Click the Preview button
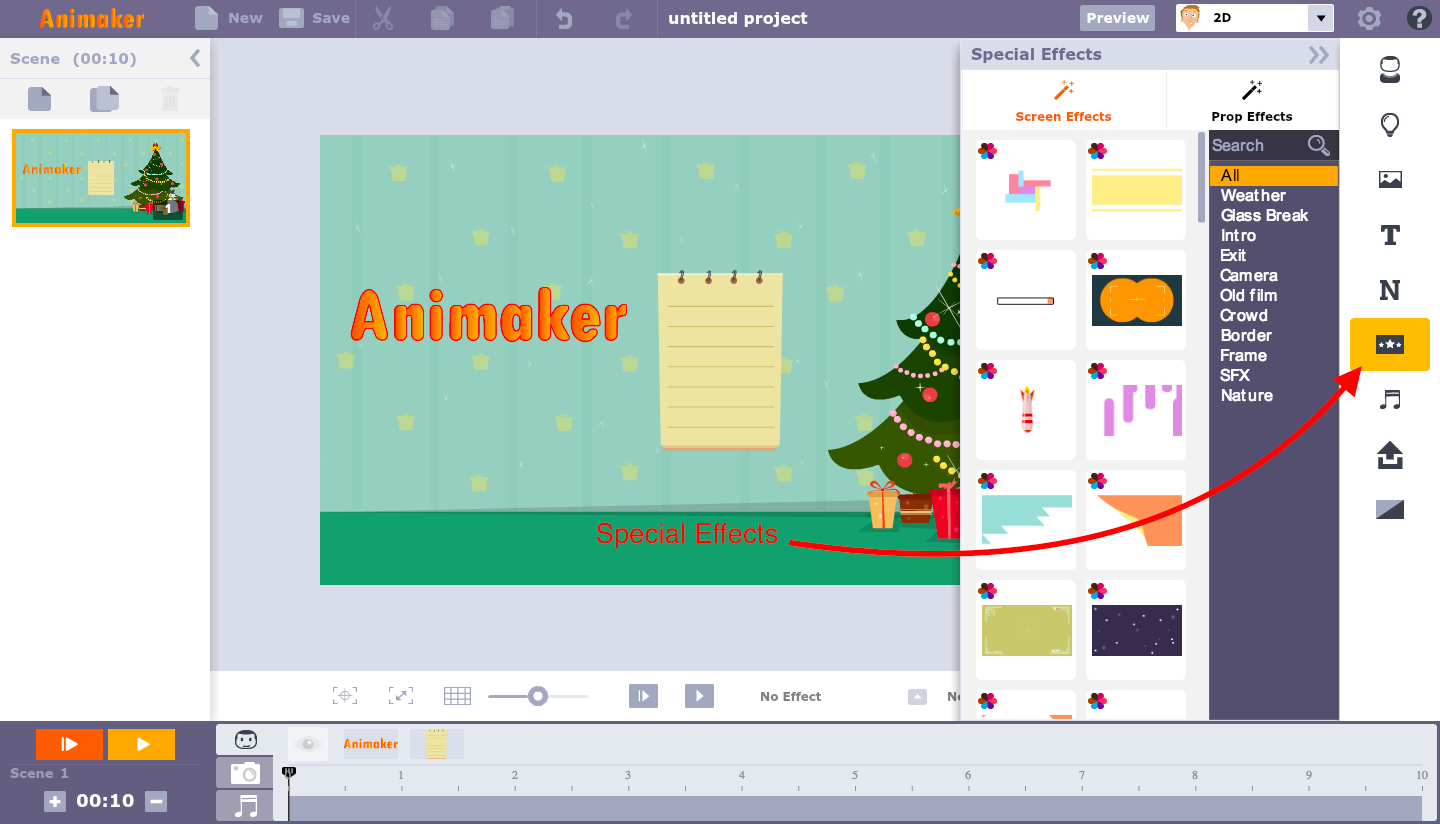 1117,18
